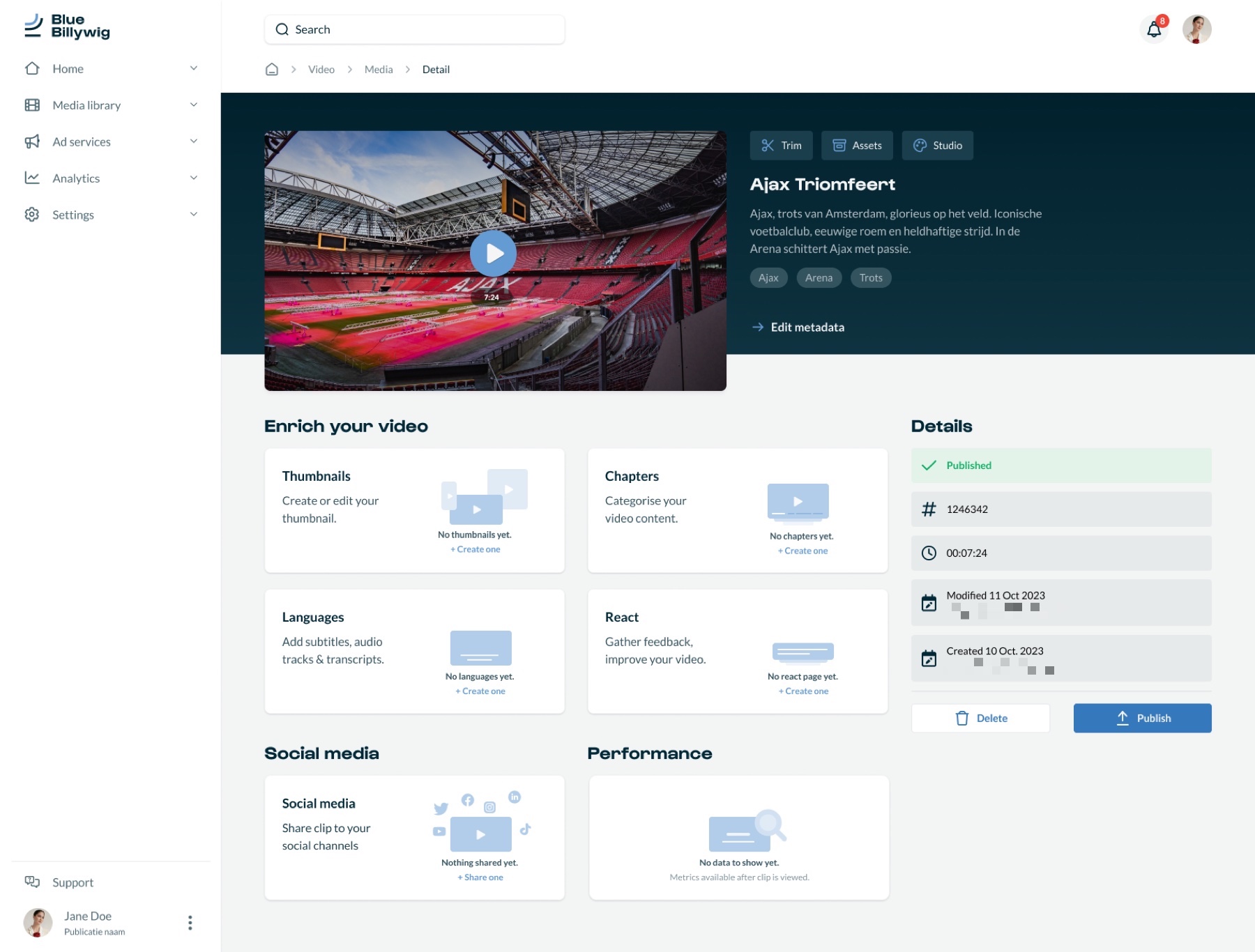The height and width of the screenshot is (952, 1255).
Task: Click the Media library film icon
Action: [x=32, y=105]
